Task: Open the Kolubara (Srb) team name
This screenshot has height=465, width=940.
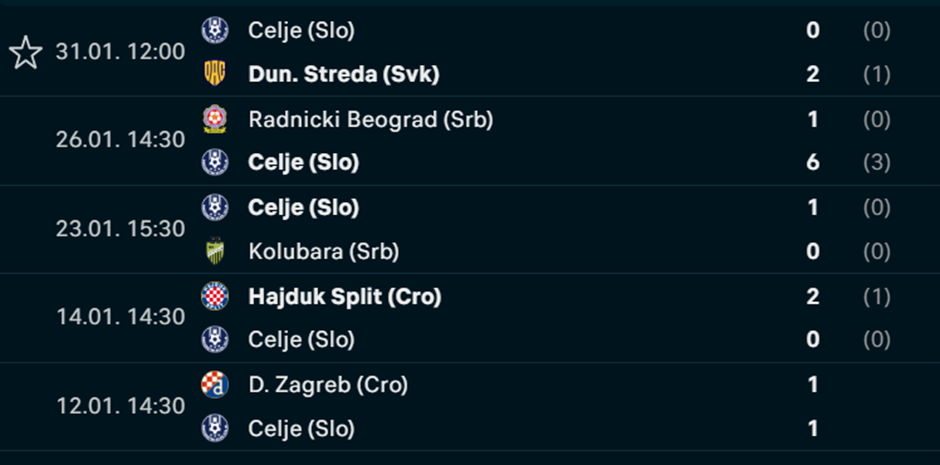Action: pos(323,252)
